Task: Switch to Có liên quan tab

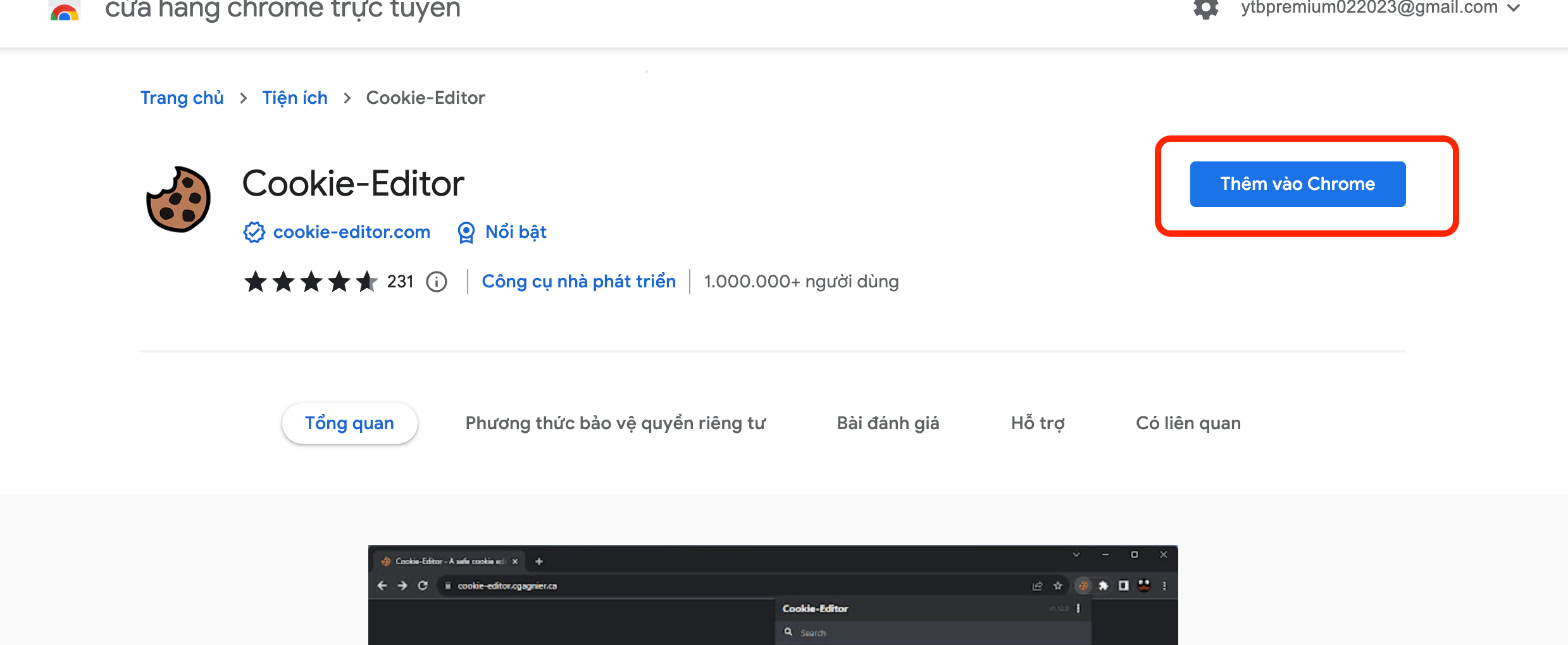Action: point(1188,423)
